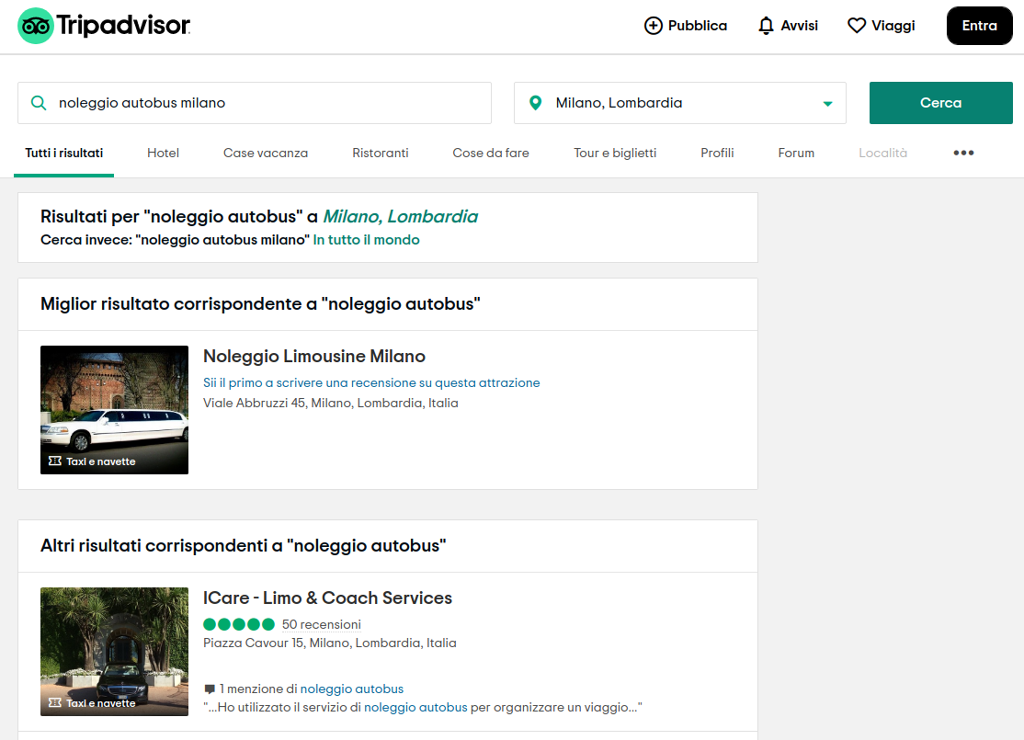This screenshot has height=740, width=1024.
Task: Click Sii il primo a scrivere recensione link
Action: 371,383
